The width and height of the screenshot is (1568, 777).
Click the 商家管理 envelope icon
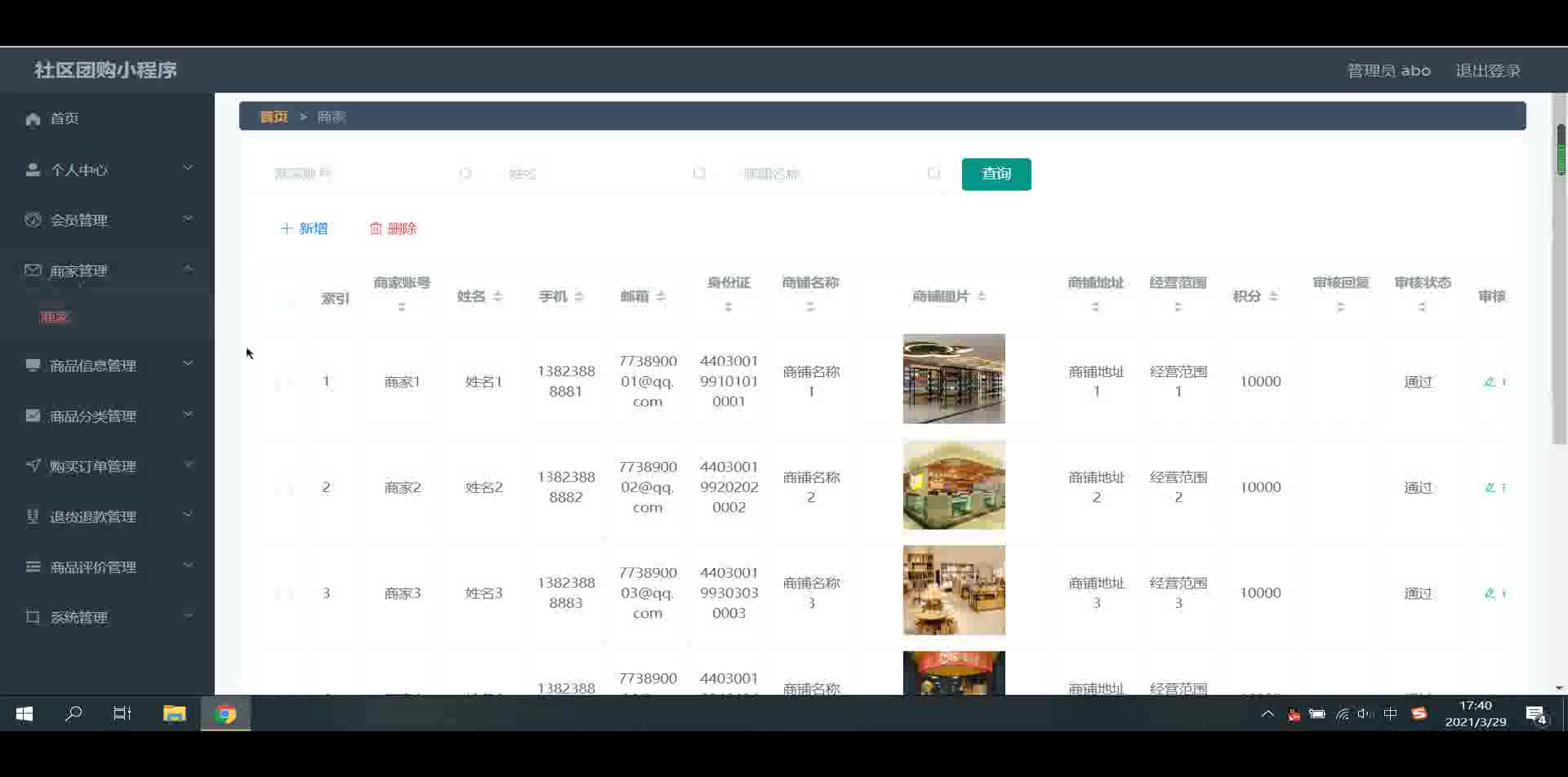click(33, 270)
